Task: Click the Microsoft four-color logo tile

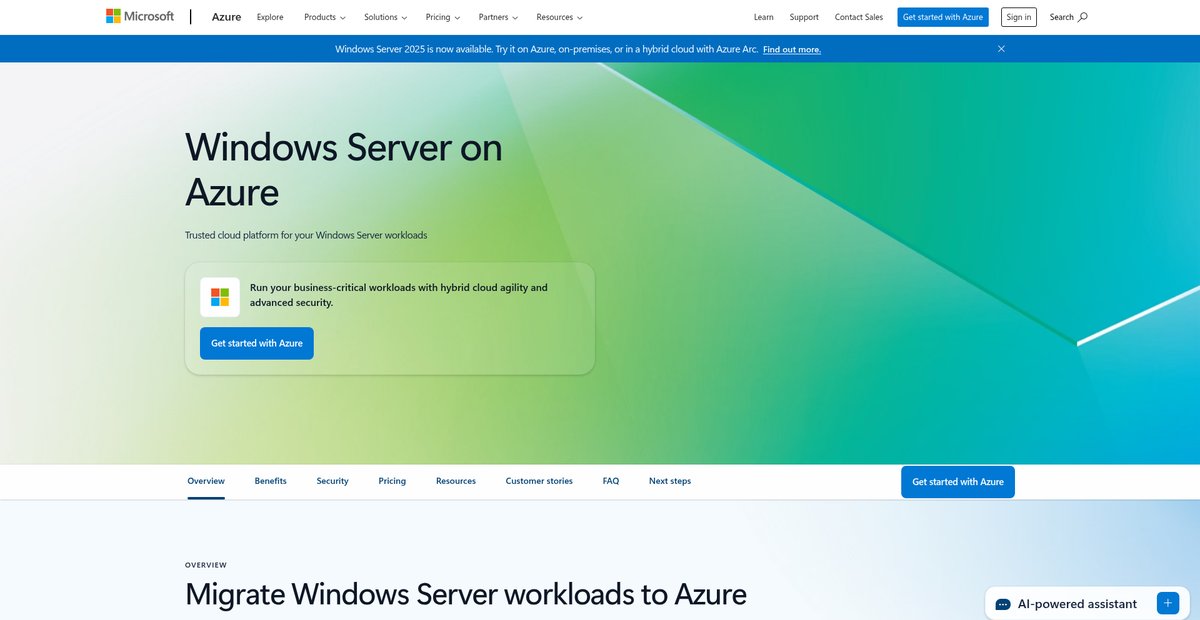Action: pyautogui.click(x=220, y=297)
